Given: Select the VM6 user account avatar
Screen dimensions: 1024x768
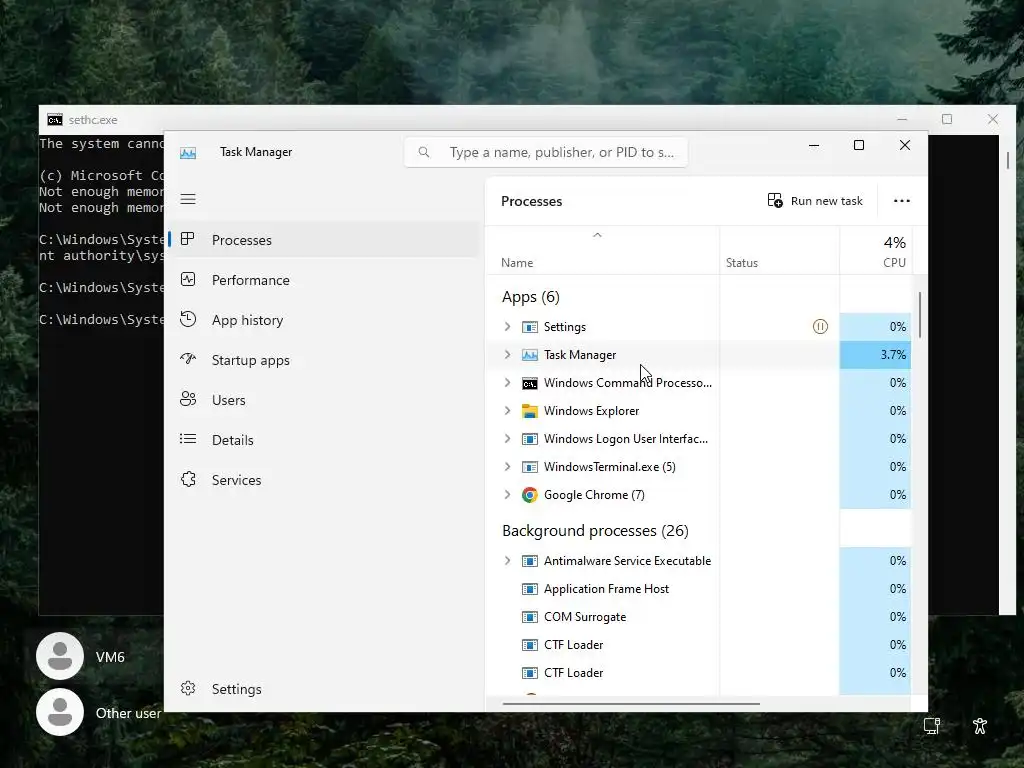Looking at the screenshot, I should coord(60,656).
